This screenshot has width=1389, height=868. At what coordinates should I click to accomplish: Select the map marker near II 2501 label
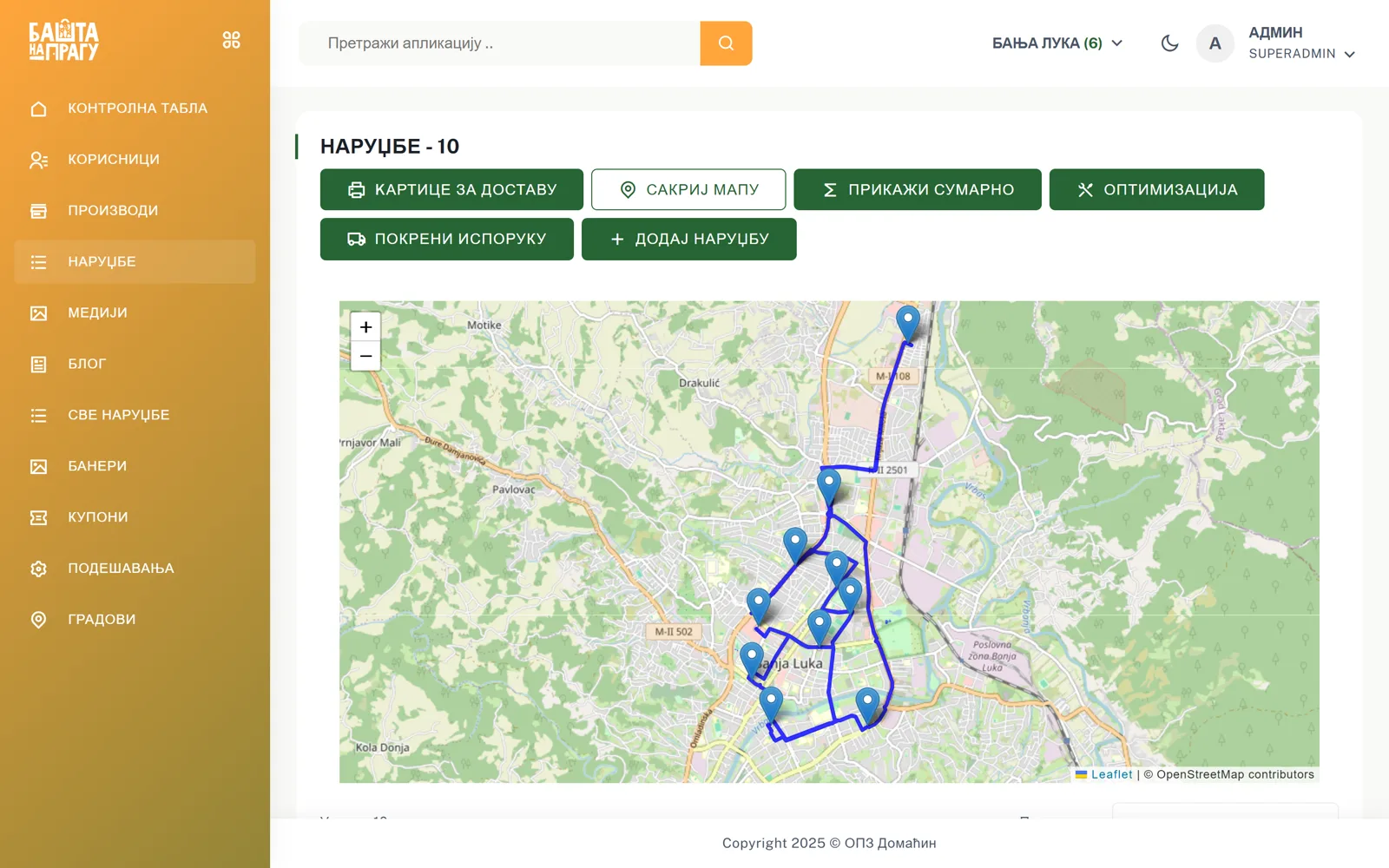(x=829, y=487)
